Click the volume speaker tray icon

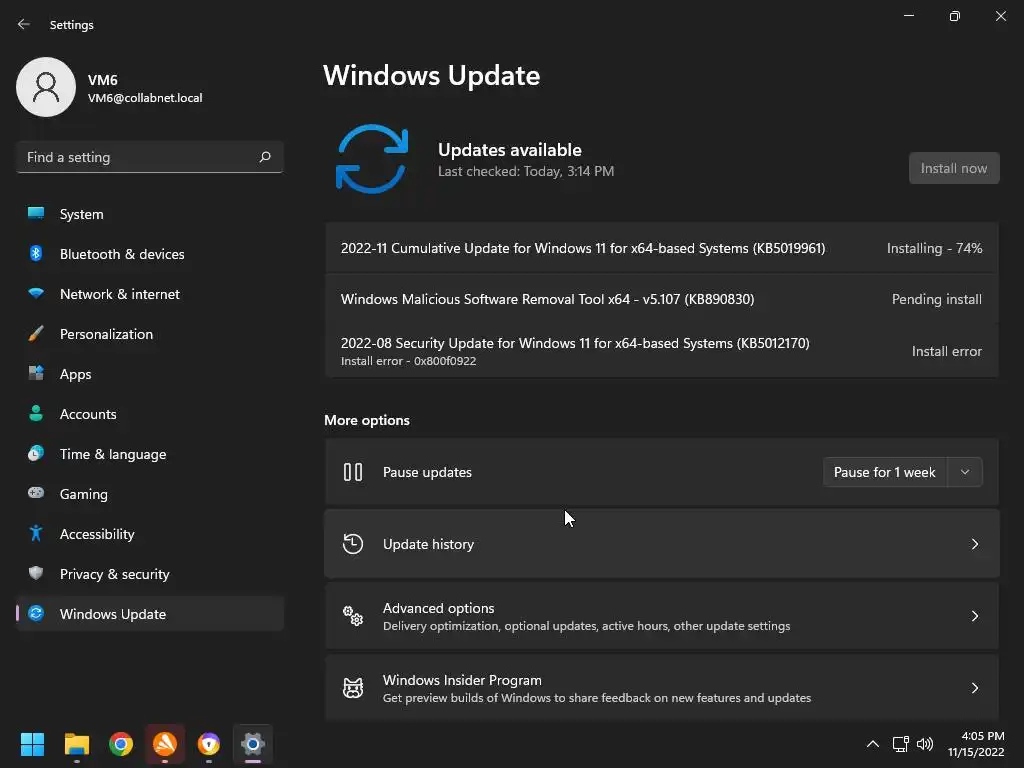pos(925,744)
